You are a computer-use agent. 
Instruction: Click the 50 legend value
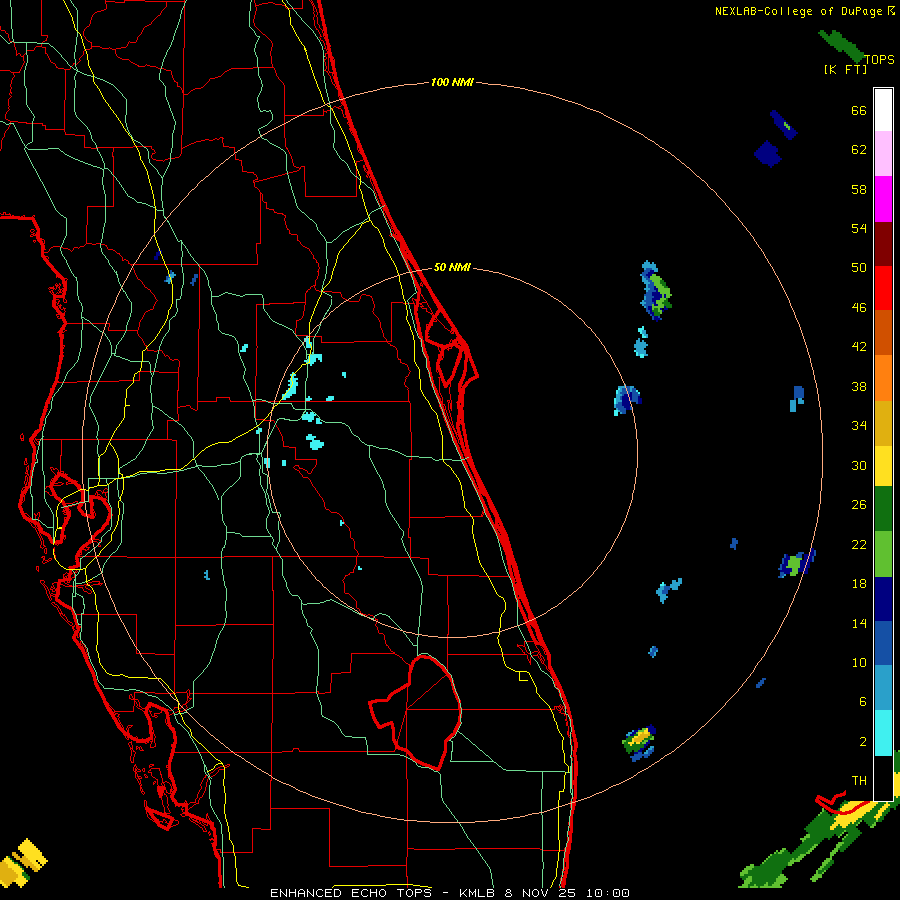859,267
